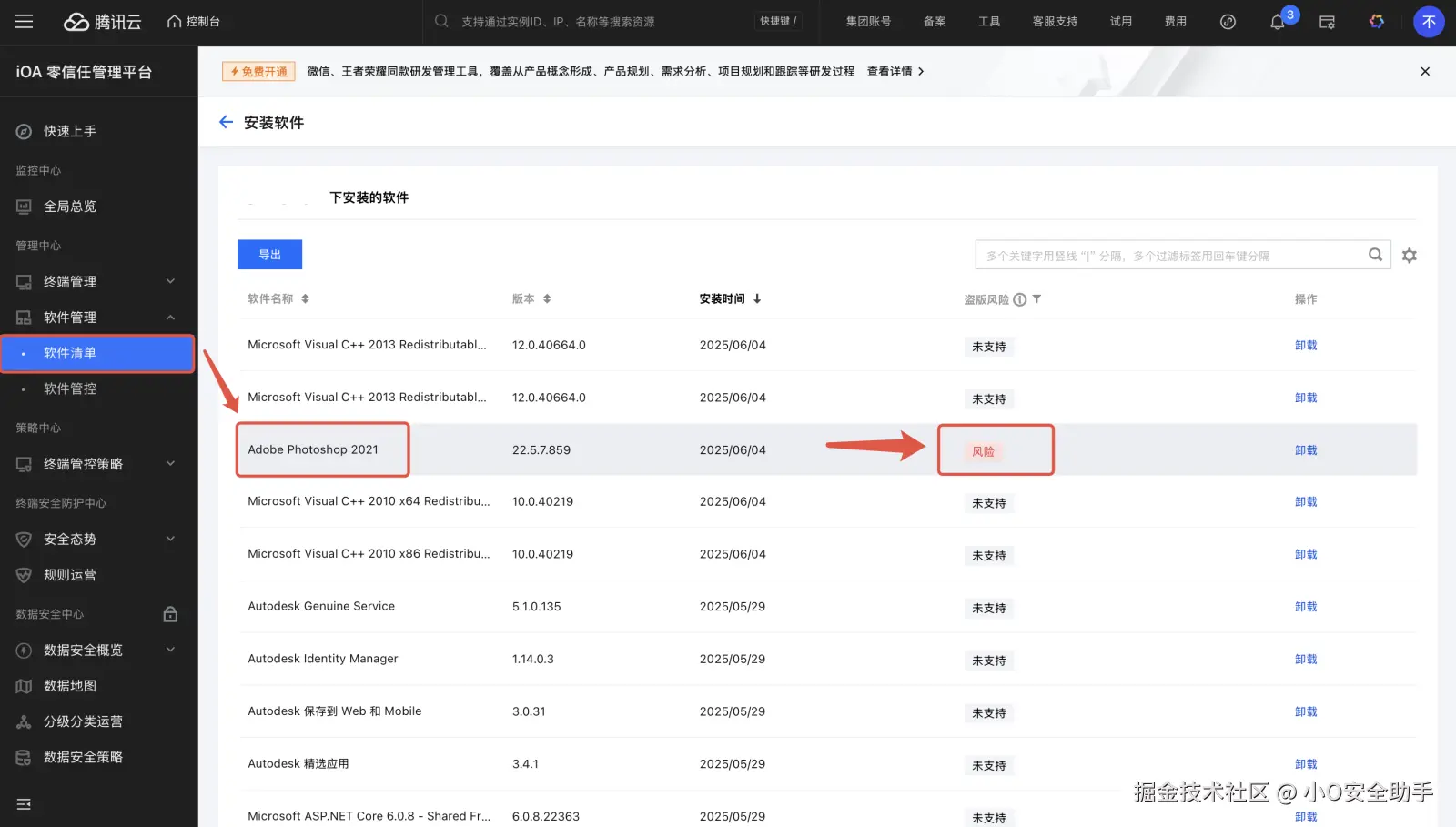The height and width of the screenshot is (827, 1456).
Task: Click the lock icon next to 数据安全中心
Action: [x=170, y=613]
